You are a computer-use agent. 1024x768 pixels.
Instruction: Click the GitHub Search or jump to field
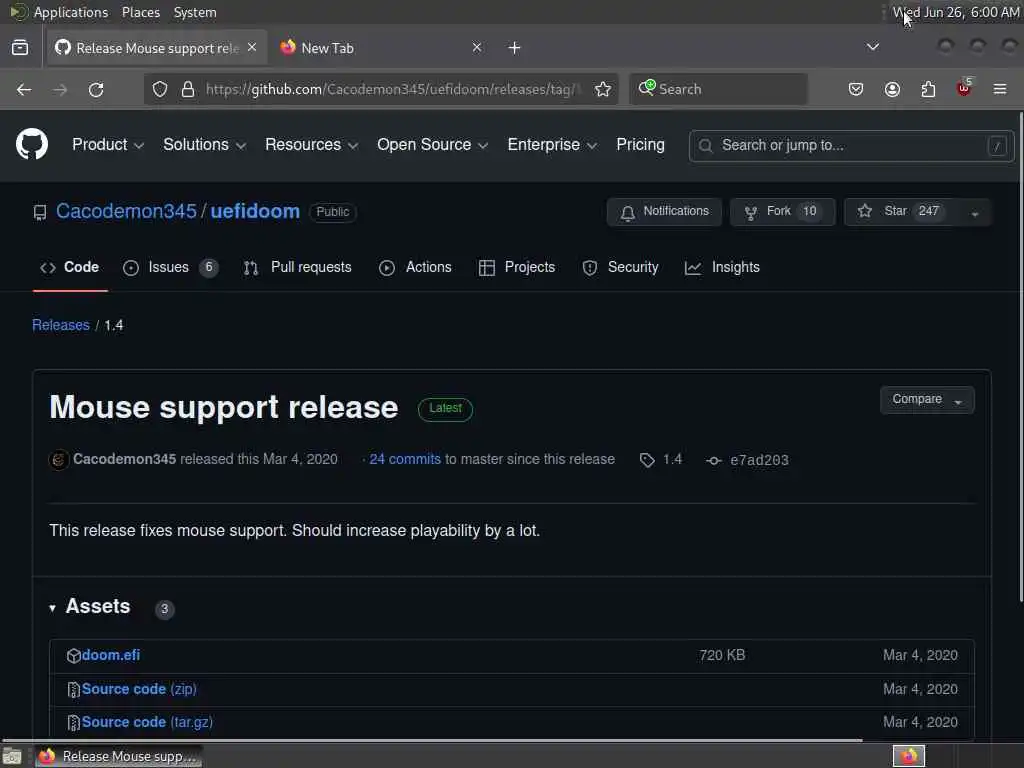[852, 146]
